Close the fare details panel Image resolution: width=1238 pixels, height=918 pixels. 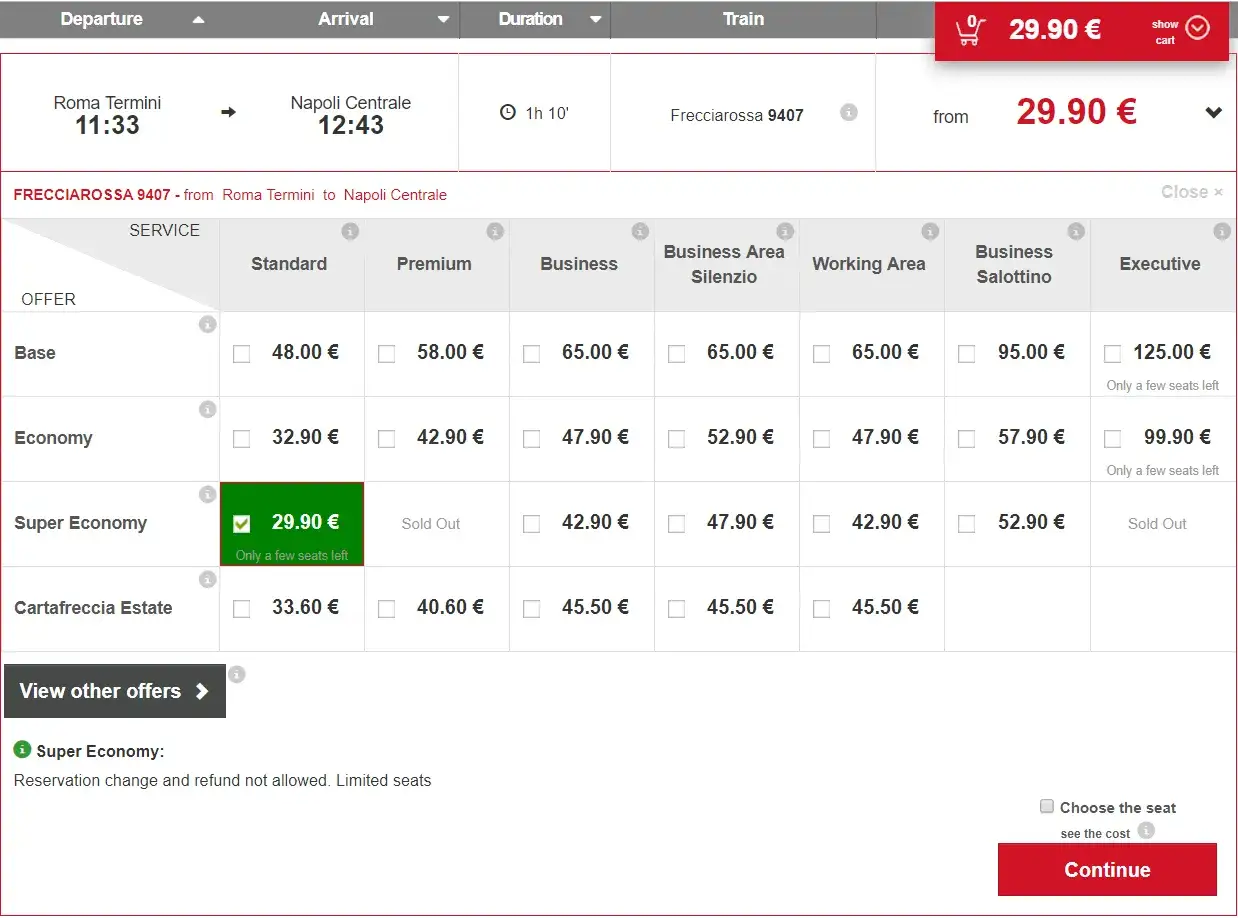(1192, 192)
